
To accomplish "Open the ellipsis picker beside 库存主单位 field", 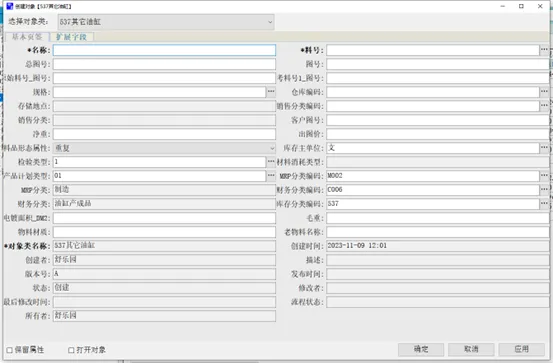I will click(x=544, y=148).
